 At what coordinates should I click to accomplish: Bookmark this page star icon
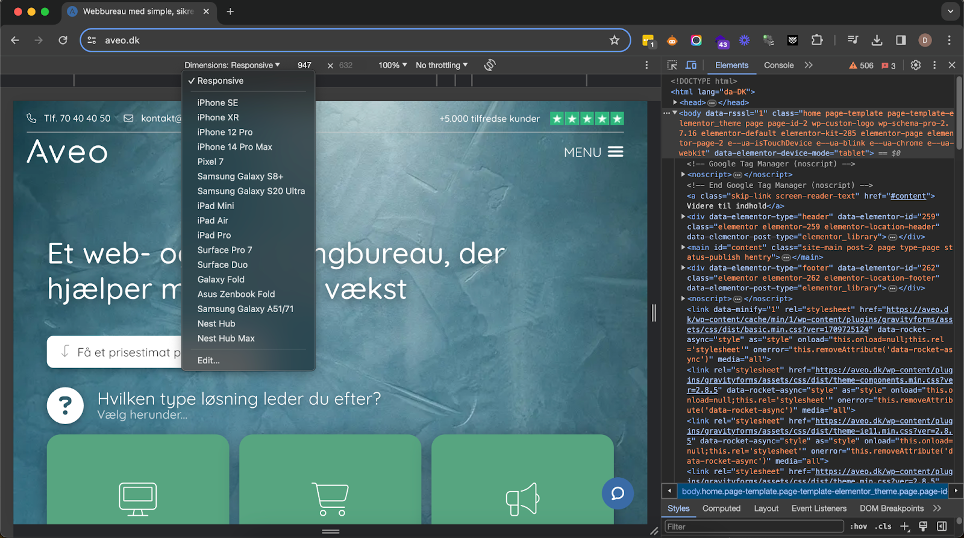614,40
